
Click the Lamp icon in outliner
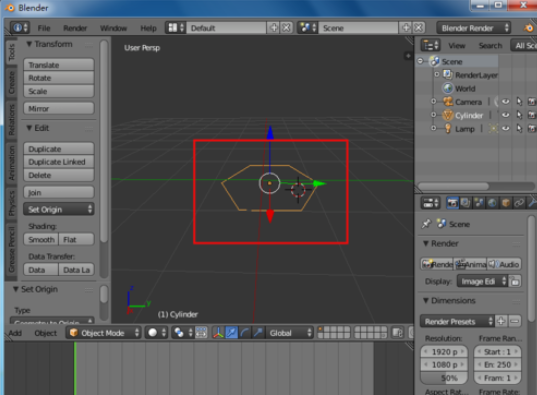pyautogui.click(x=448, y=128)
